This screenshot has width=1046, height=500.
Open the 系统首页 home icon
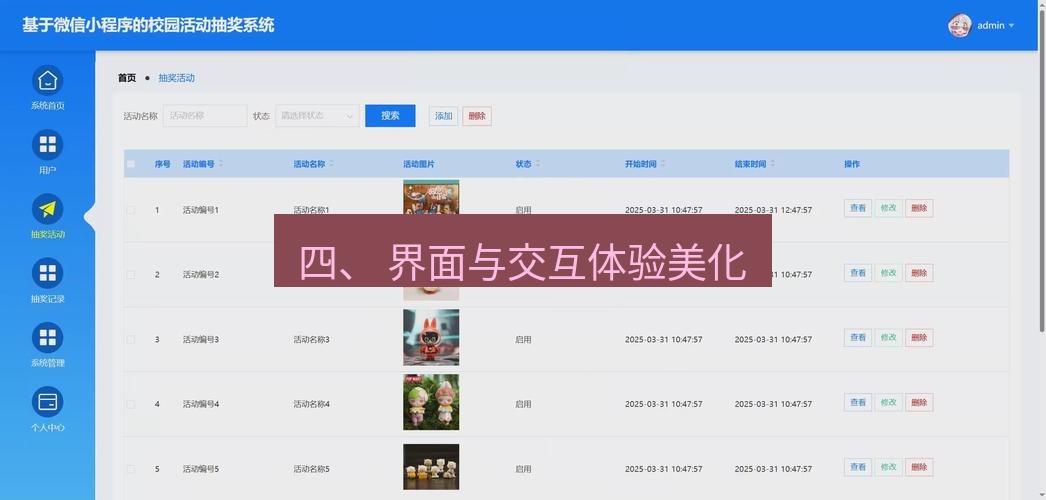tap(47, 81)
